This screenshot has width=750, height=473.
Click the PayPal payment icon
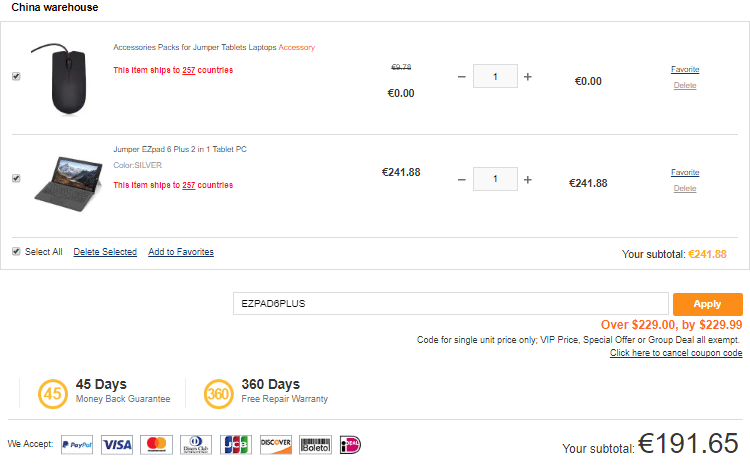click(77, 444)
